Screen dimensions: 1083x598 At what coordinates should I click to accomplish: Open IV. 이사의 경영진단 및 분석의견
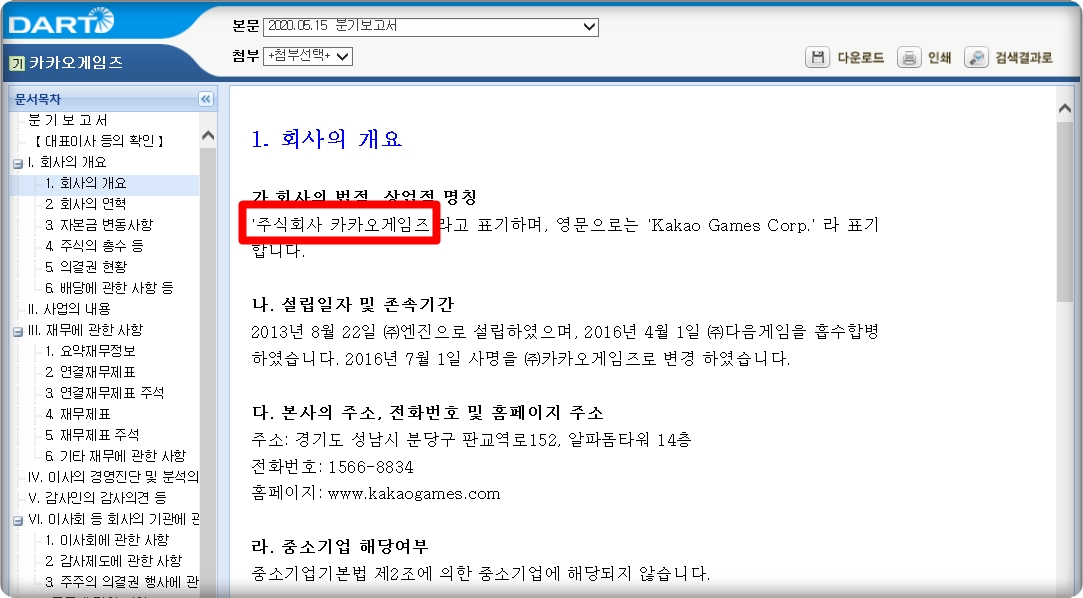(113, 476)
